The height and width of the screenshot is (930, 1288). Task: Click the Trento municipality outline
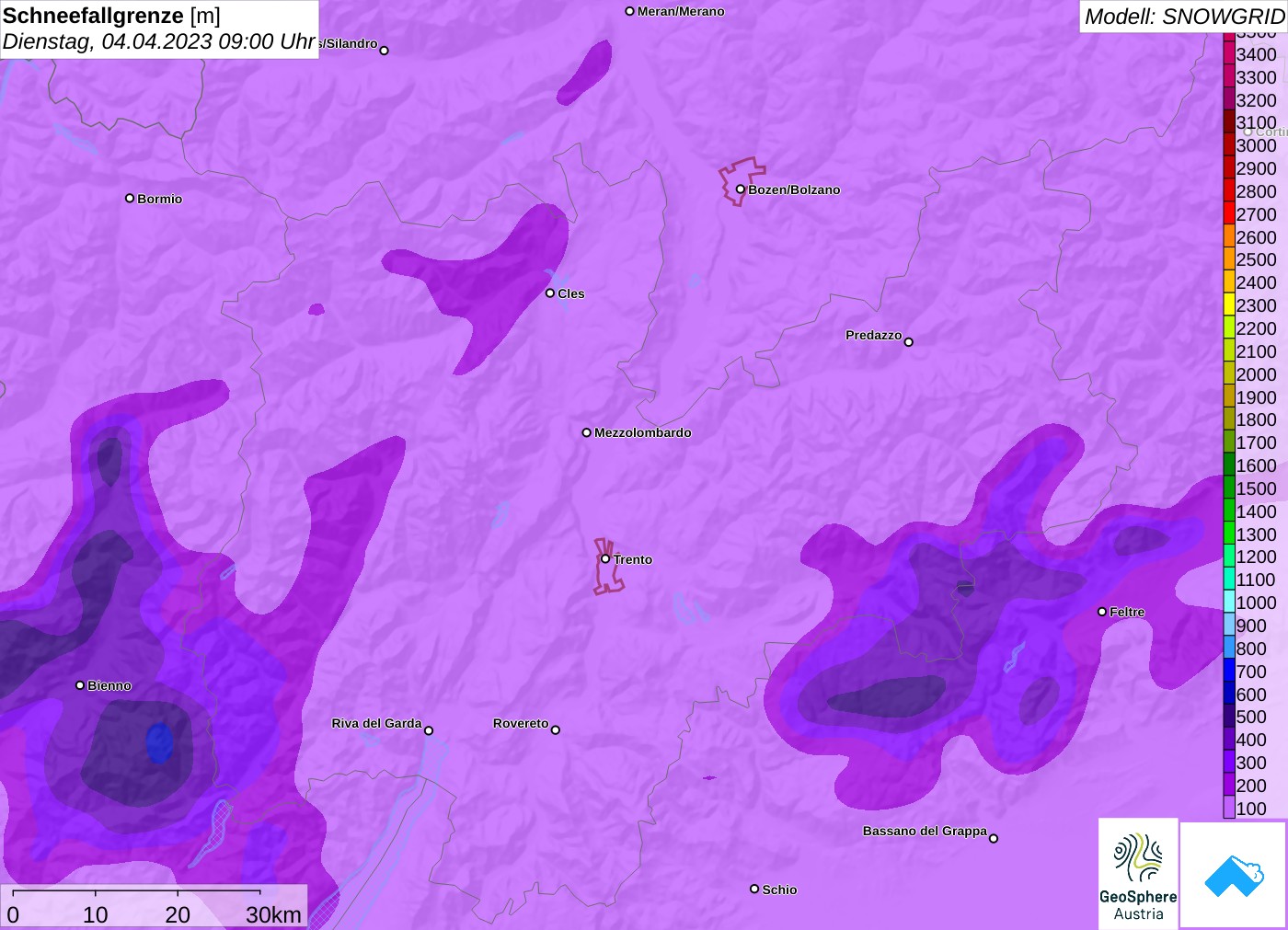tap(607, 567)
